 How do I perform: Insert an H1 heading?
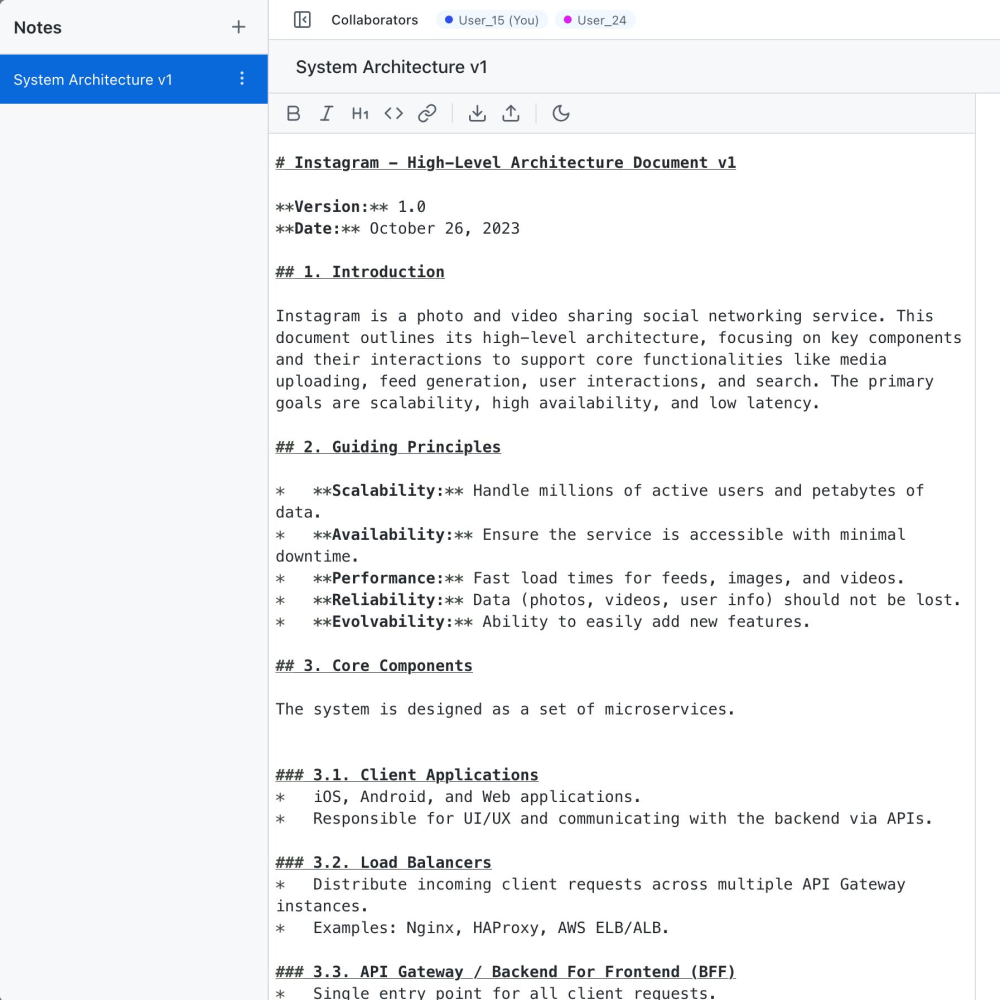click(x=360, y=114)
